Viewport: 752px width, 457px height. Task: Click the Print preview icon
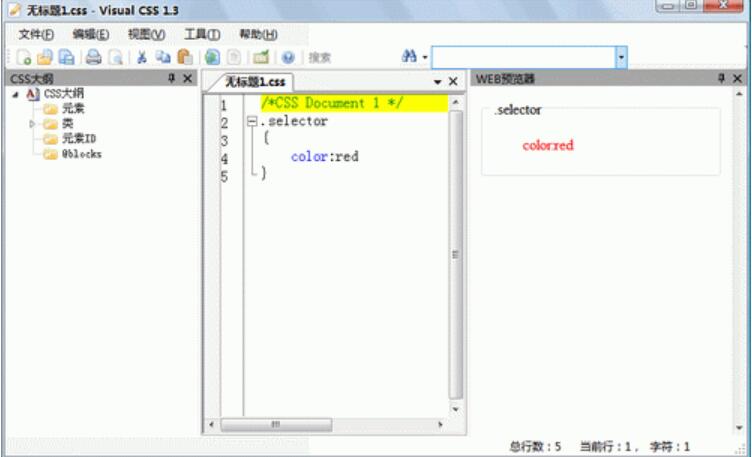pyautogui.click(x=116, y=58)
